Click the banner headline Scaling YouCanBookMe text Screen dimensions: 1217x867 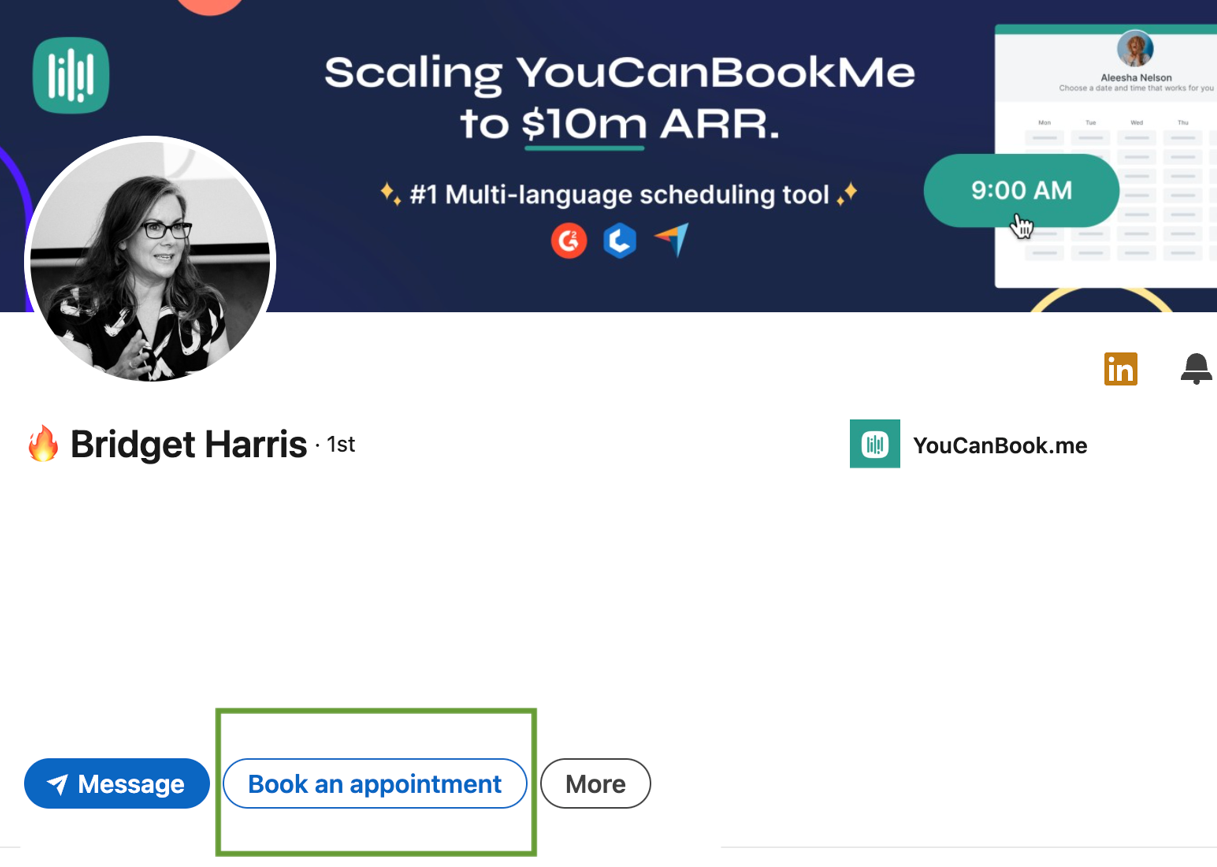620,72
